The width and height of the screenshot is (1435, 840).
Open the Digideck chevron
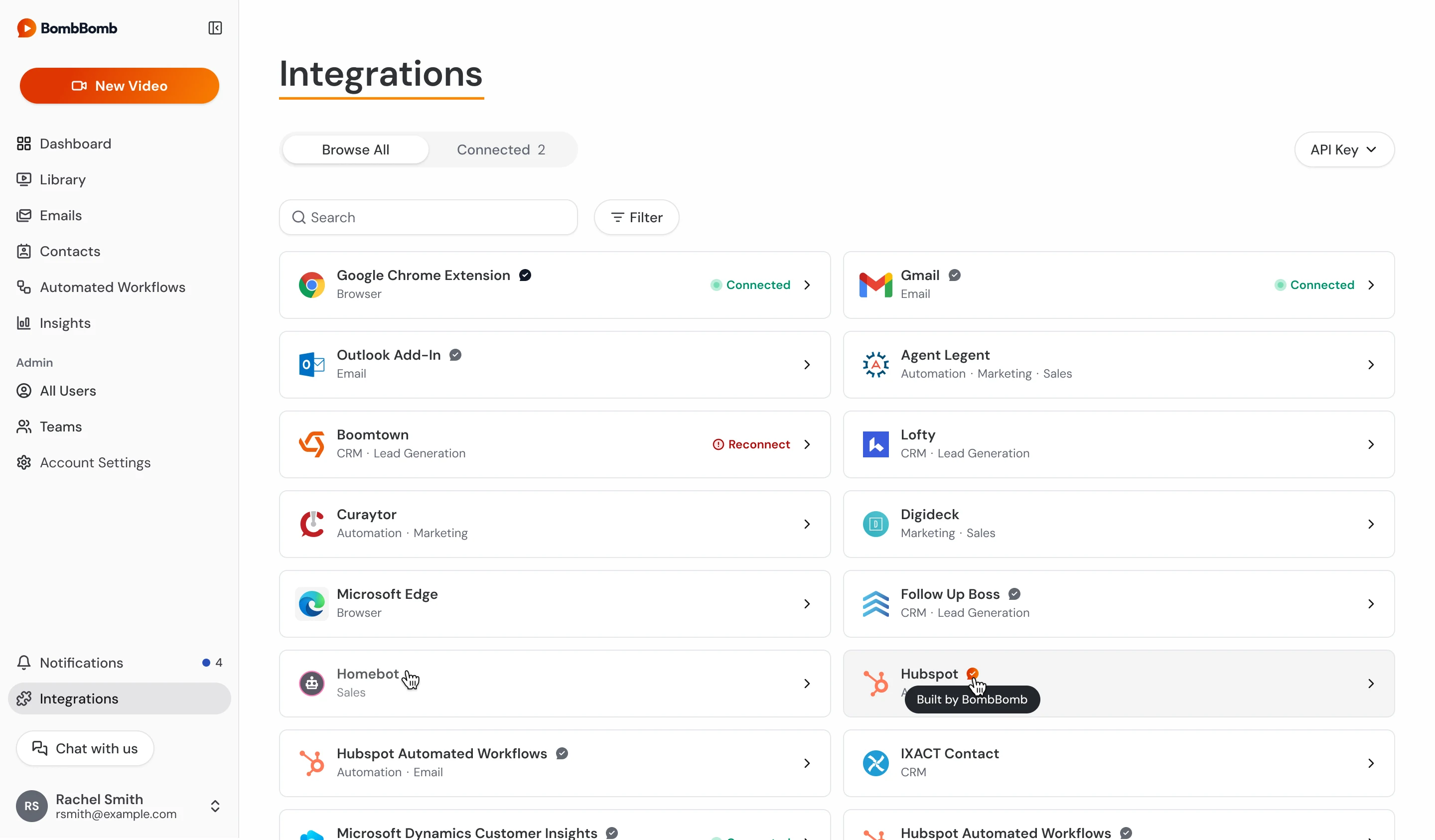coord(1371,524)
